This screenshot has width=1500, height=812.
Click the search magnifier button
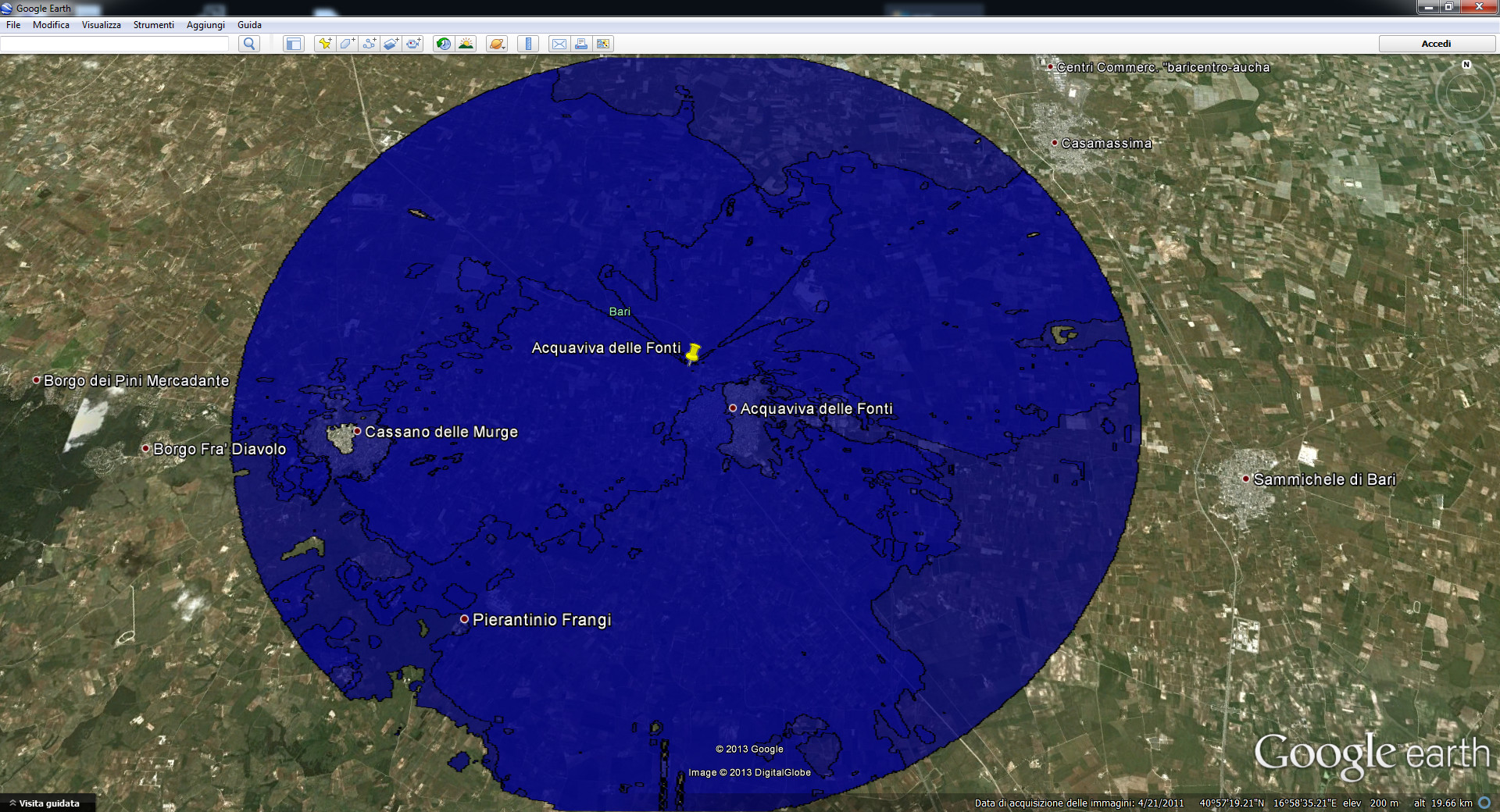tap(249, 44)
